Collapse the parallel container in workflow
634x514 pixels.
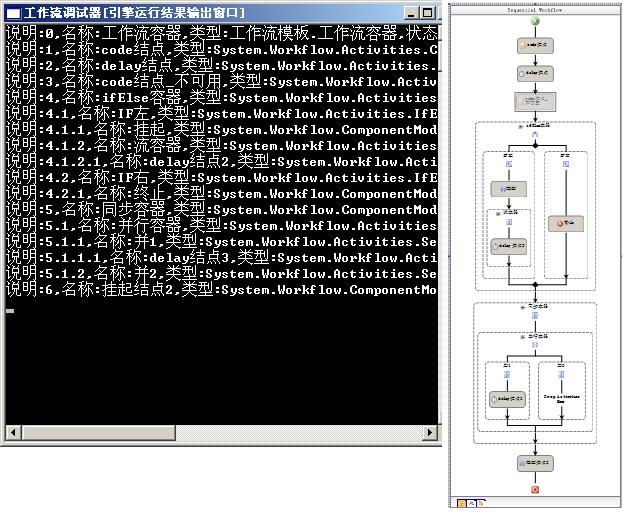point(523,337)
